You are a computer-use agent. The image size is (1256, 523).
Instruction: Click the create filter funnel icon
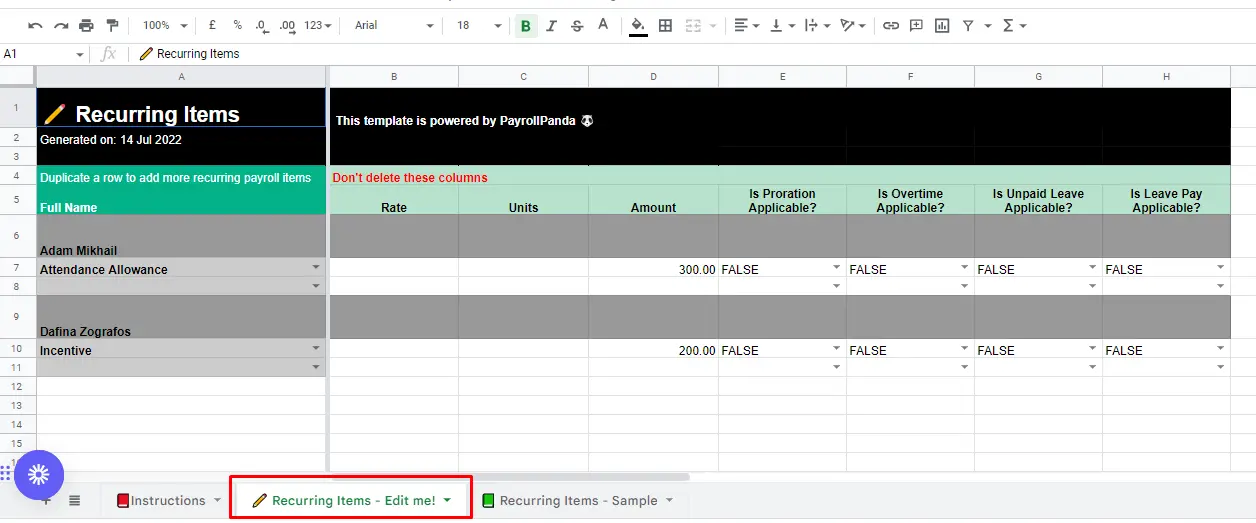point(968,26)
